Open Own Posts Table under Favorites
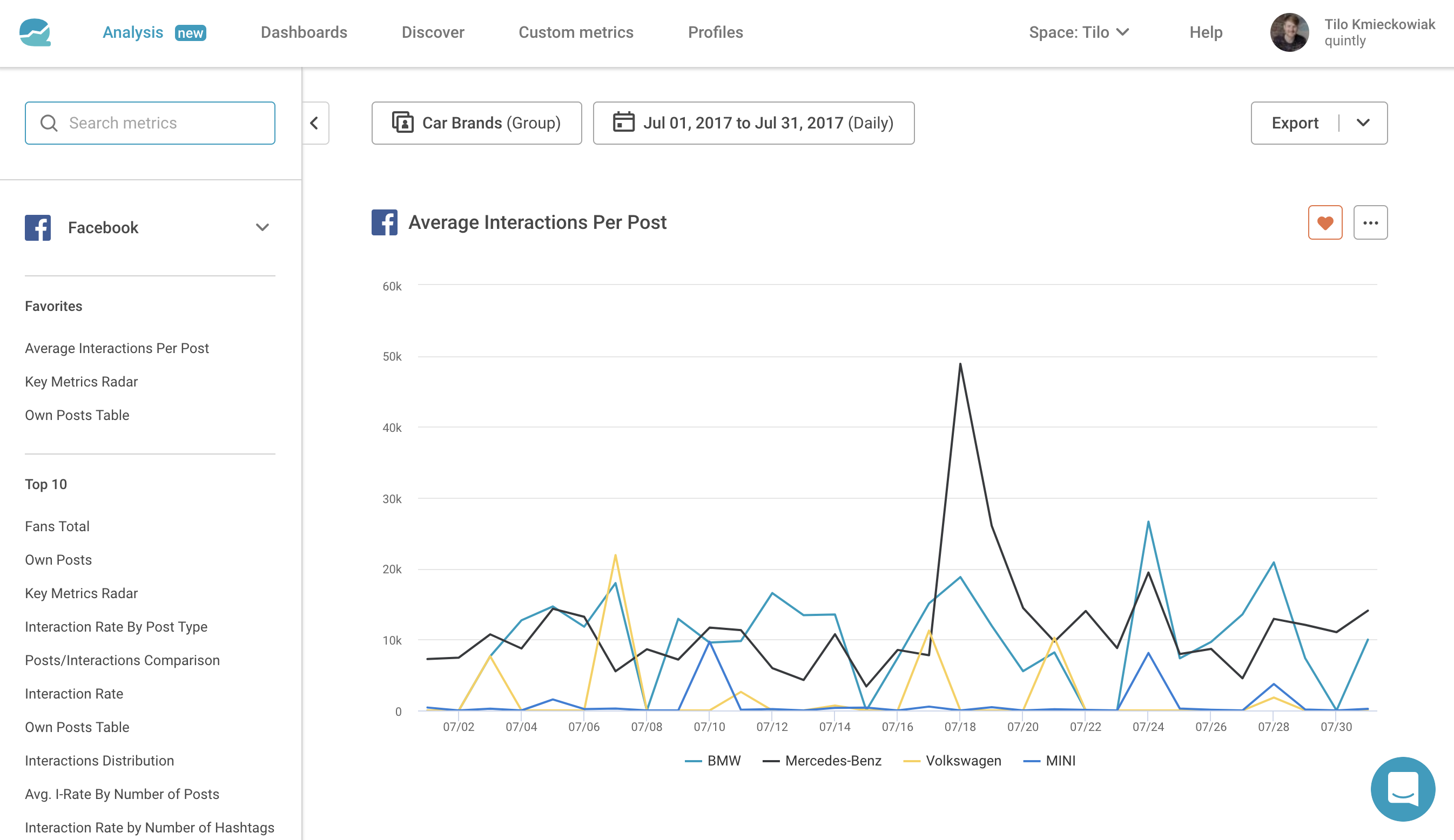This screenshot has height=840, width=1454. [x=77, y=415]
